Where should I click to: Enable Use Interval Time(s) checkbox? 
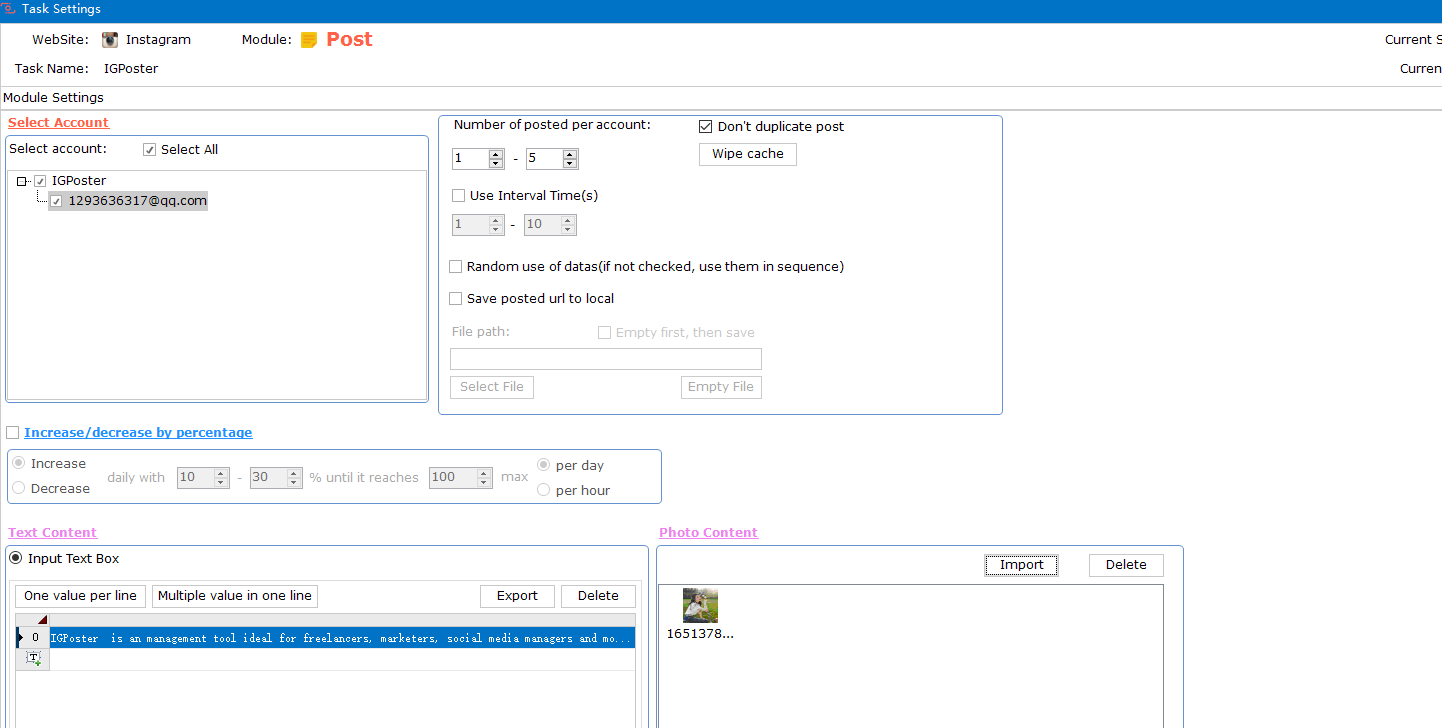459,196
